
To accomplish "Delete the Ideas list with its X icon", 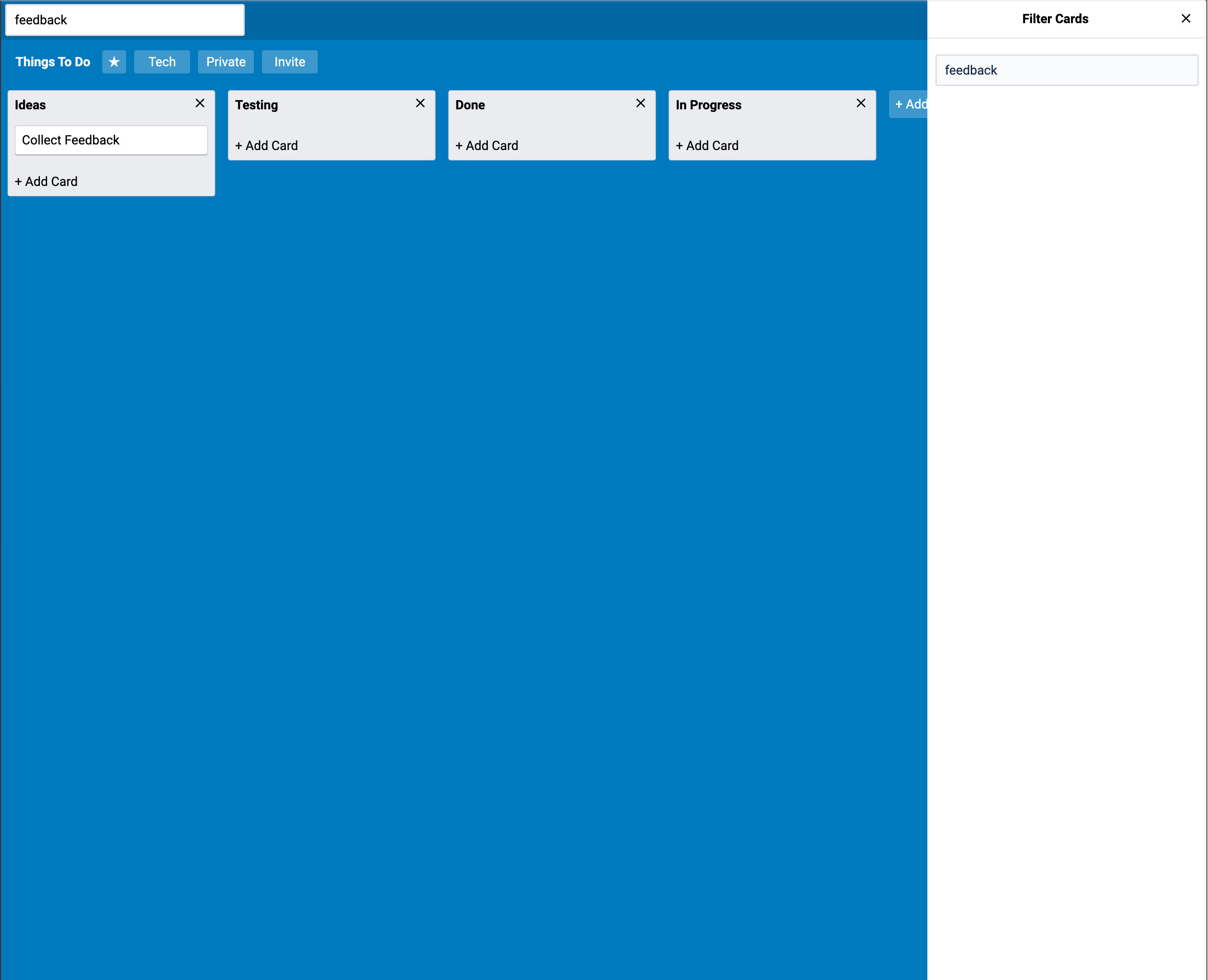I will 200,103.
